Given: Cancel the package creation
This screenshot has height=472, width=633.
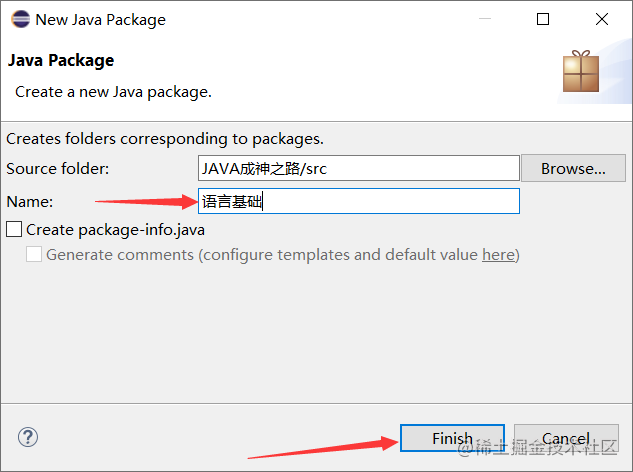Looking at the screenshot, I should (566, 438).
